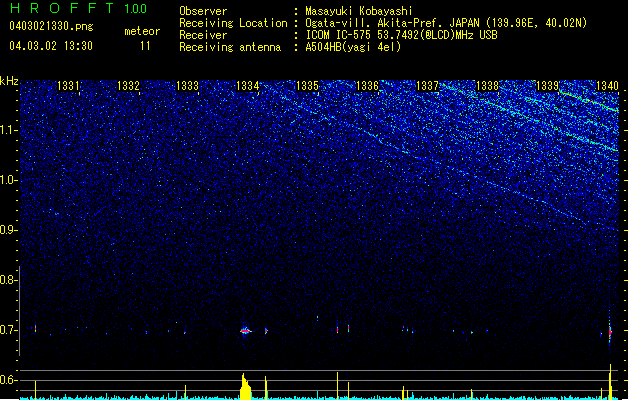Click the 0.9 kHz axis label
Screen dimensions: 629x400
tap(9, 230)
